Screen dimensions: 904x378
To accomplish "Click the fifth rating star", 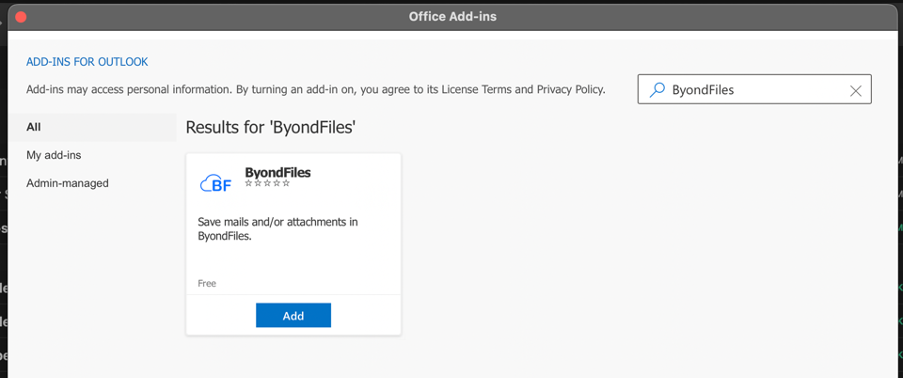I will pos(286,183).
